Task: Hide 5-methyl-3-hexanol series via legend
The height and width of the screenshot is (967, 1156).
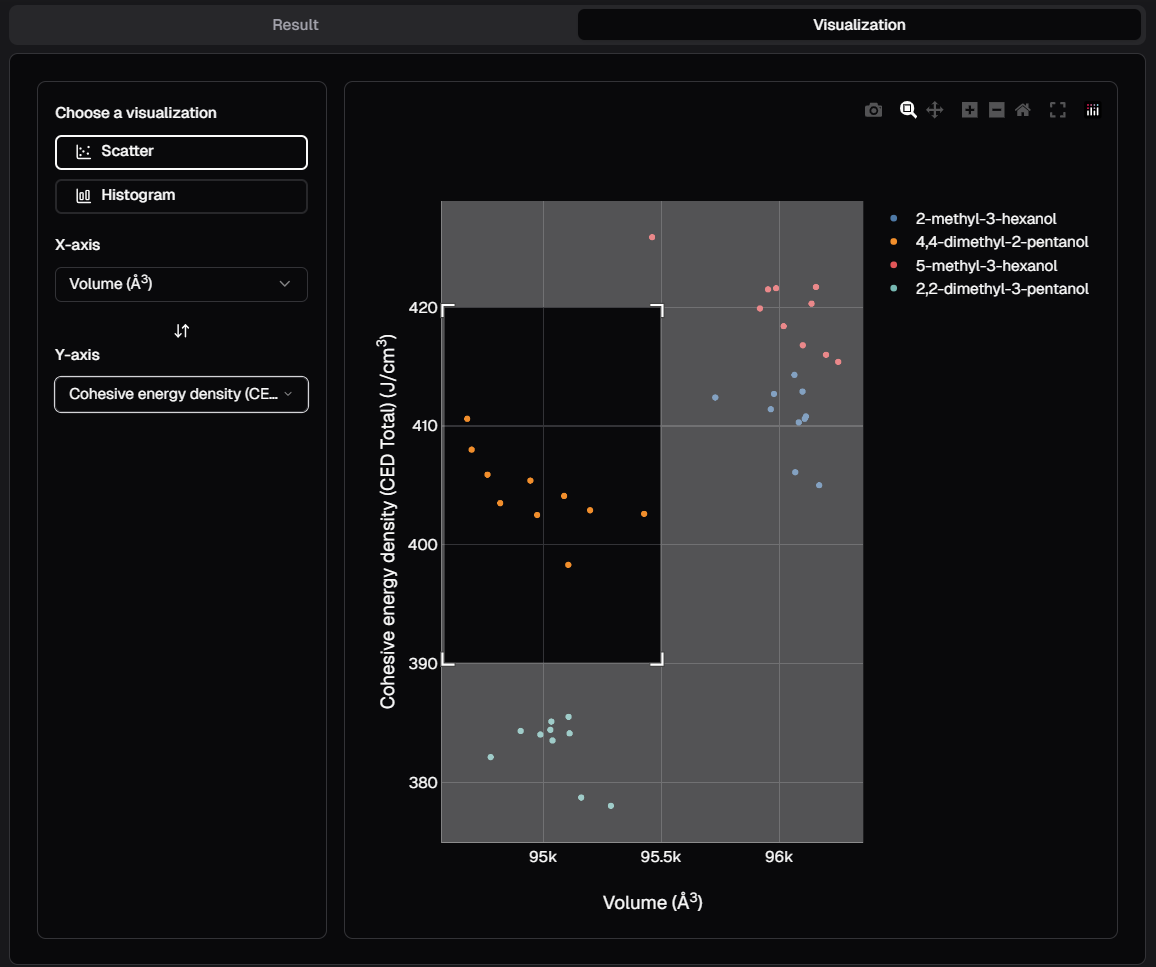Action: point(986,266)
